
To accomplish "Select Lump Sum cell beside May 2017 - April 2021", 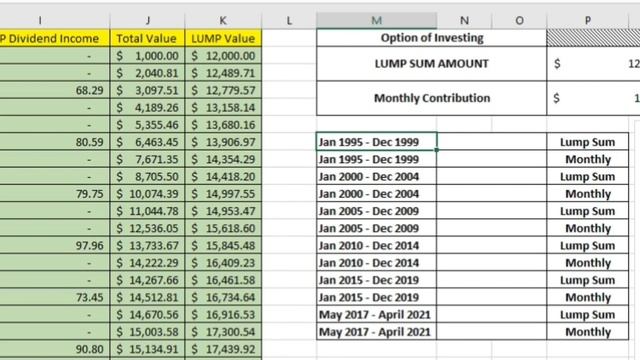I will point(588,315).
